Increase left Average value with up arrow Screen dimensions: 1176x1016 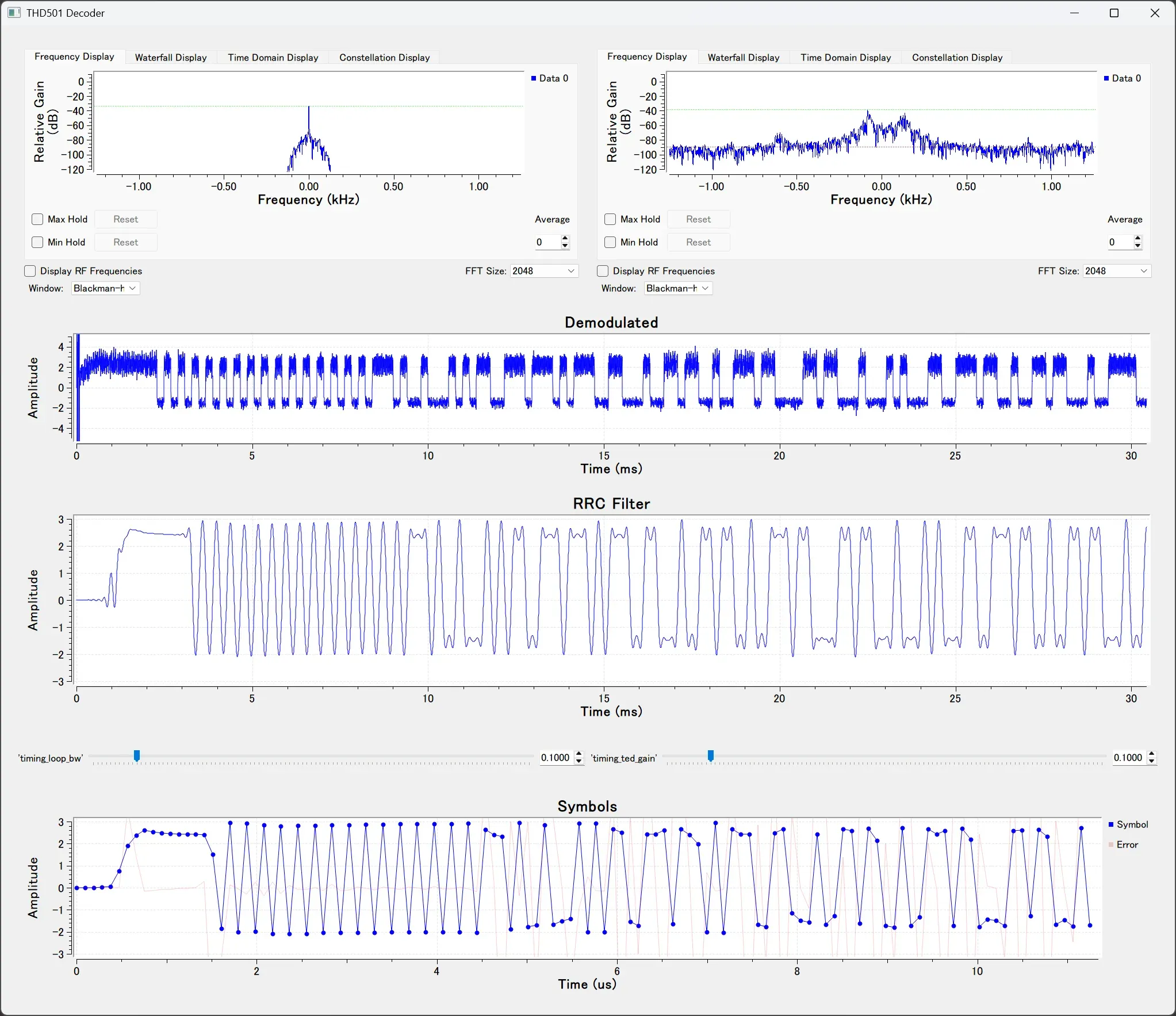pyautogui.click(x=565, y=238)
